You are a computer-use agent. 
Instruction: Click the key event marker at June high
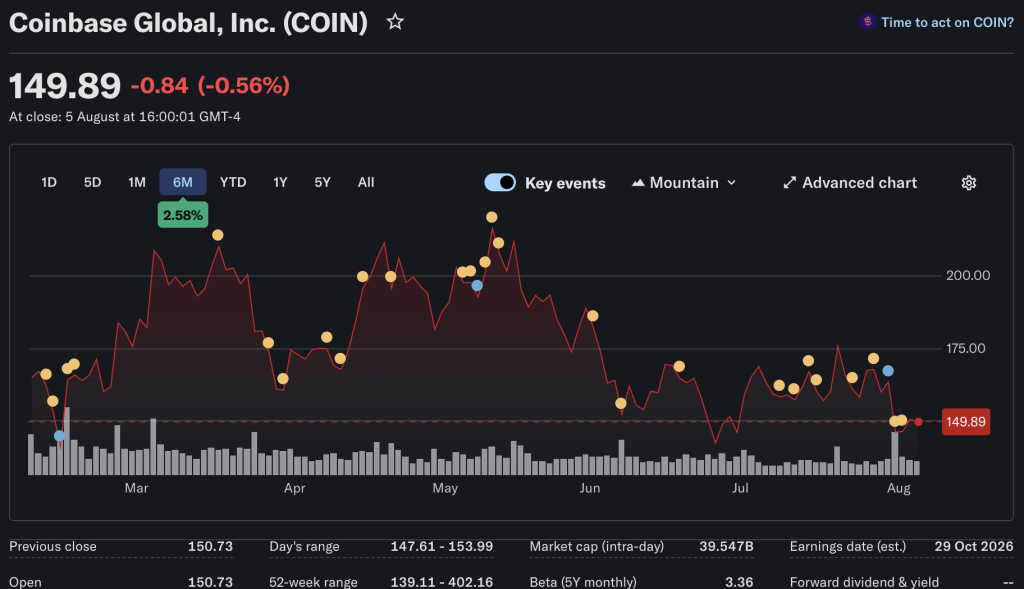click(593, 316)
